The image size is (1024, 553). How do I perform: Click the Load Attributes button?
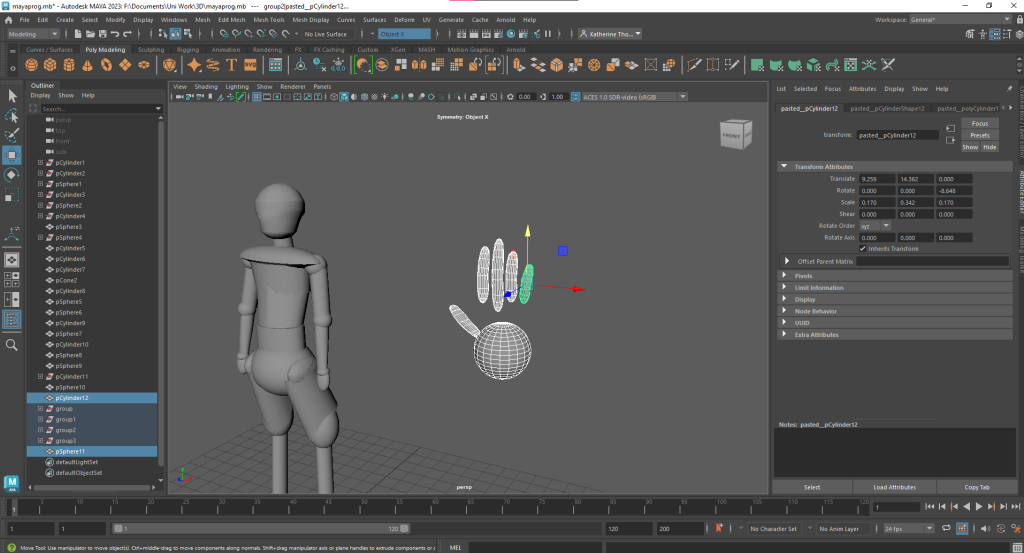(894, 487)
